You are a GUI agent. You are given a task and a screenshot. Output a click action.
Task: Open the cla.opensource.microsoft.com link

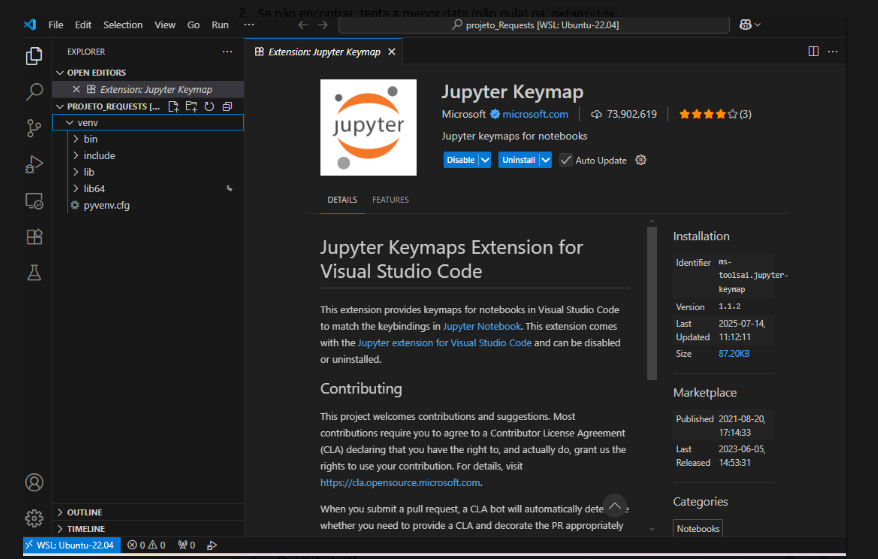(400, 482)
